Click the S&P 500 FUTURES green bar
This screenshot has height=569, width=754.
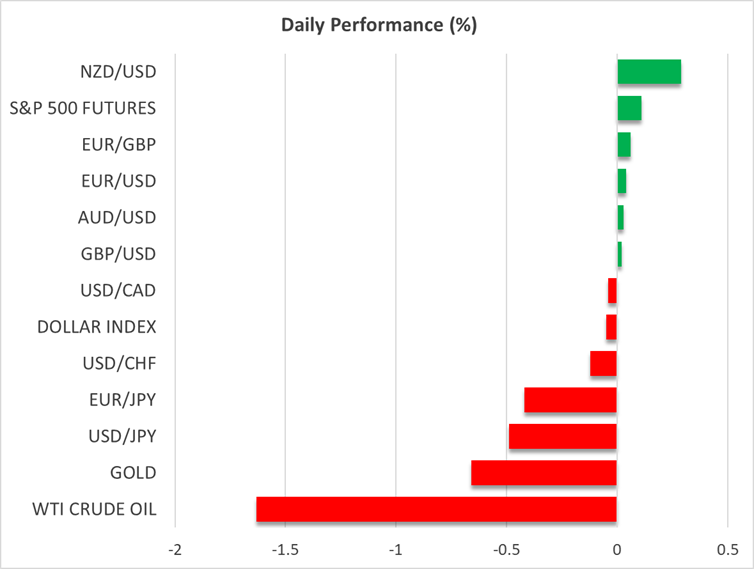(629, 108)
